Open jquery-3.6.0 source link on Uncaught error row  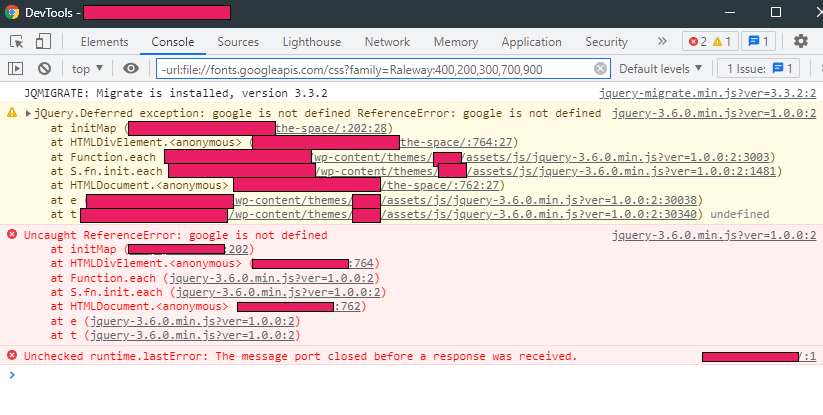[714, 235]
